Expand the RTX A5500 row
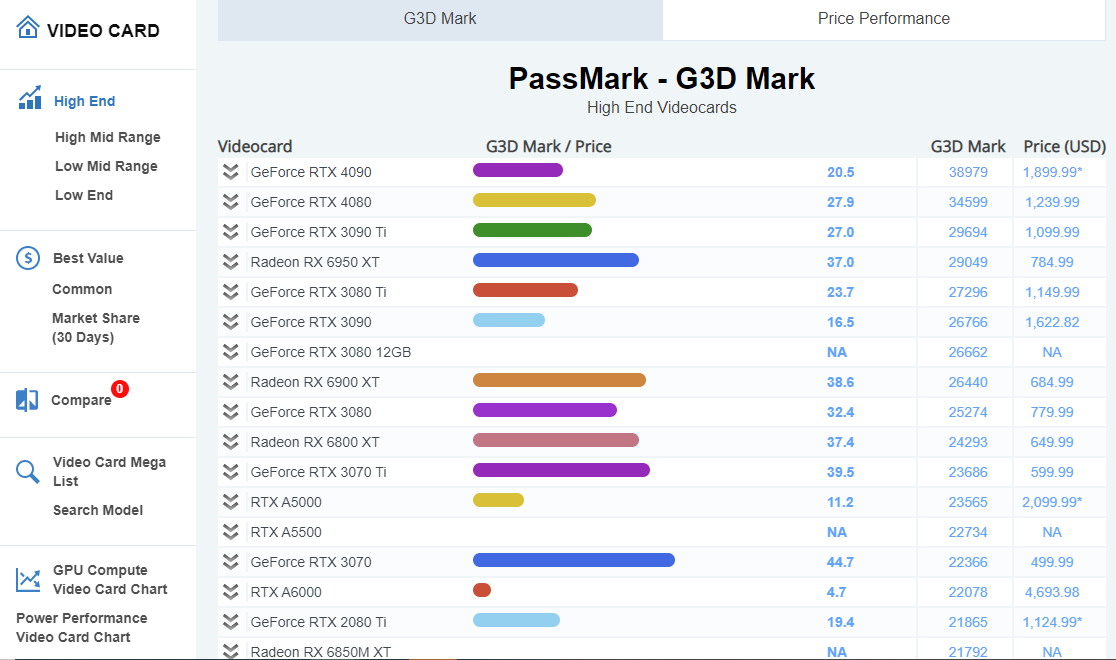 pos(230,532)
